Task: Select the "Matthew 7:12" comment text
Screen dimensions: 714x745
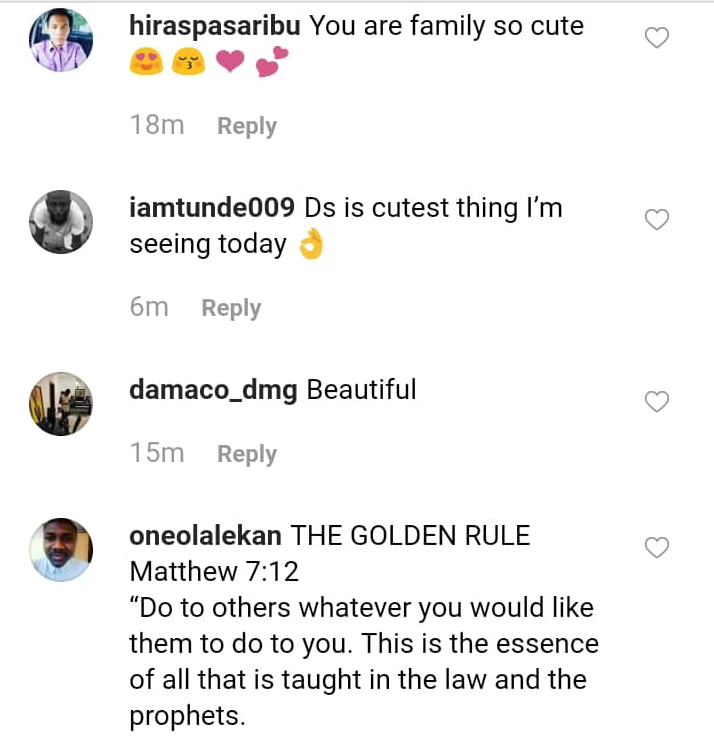Action: point(212,571)
